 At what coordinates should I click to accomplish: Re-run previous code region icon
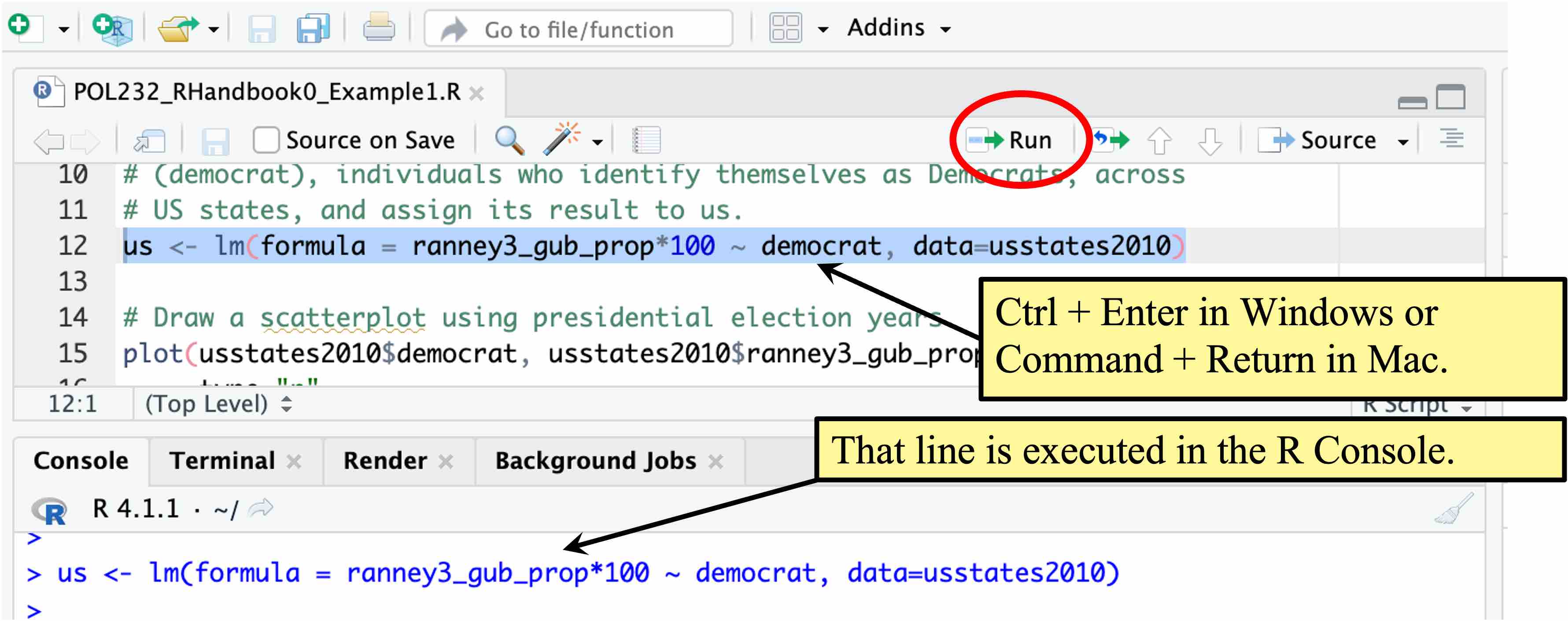tap(1111, 140)
